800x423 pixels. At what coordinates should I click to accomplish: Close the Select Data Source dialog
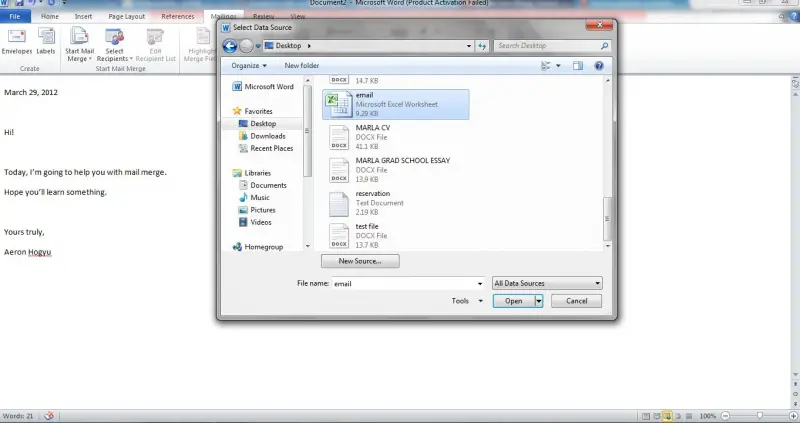pos(599,24)
